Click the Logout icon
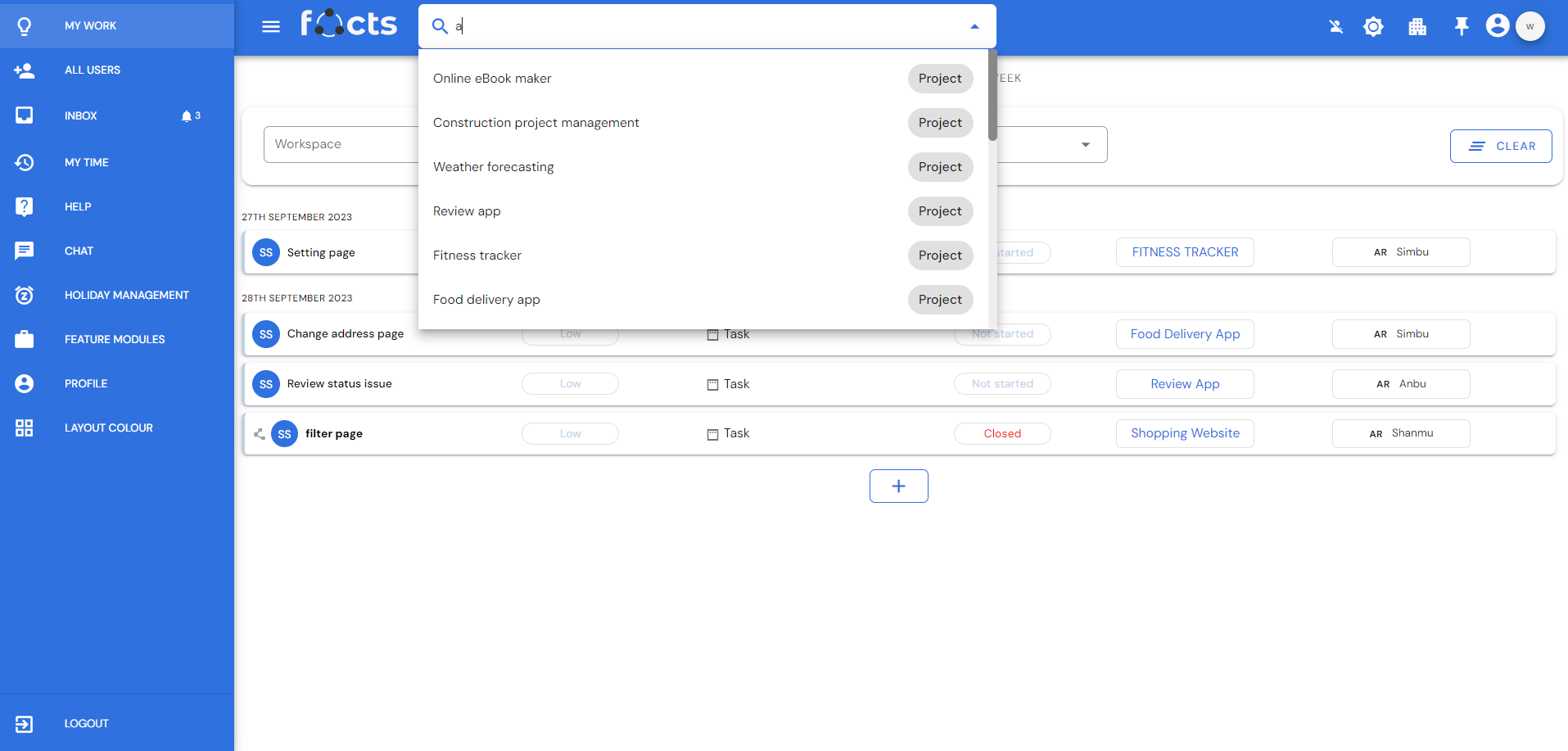Image resolution: width=1568 pixels, height=751 pixels. [x=25, y=723]
